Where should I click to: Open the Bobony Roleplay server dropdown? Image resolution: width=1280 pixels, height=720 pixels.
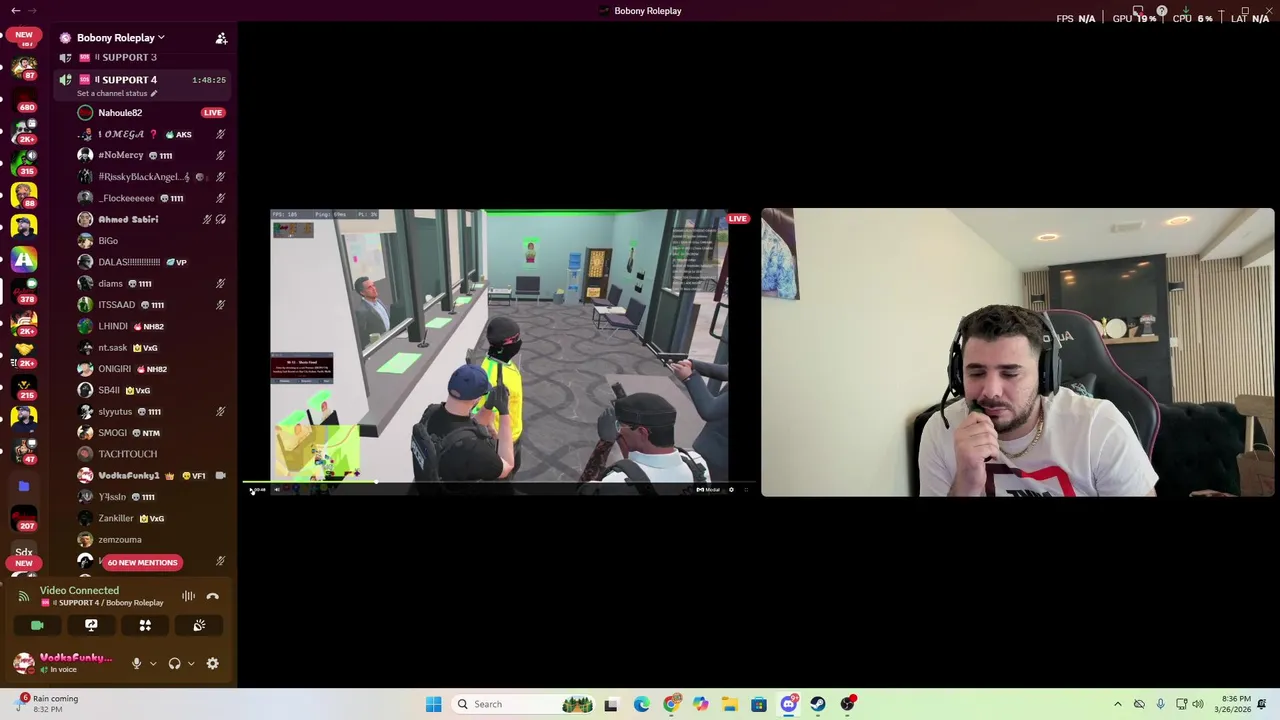(x=120, y=38)
